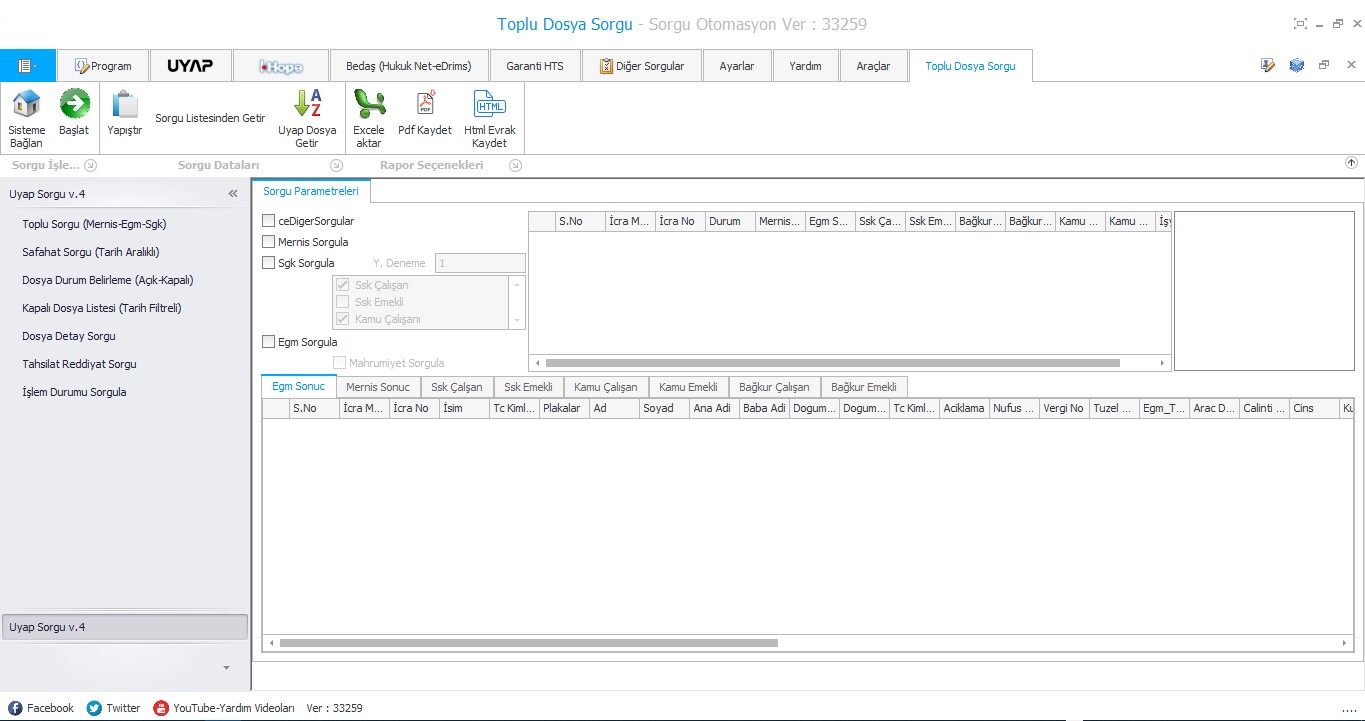Viewport: 1365px width, 721px height.
Task: Click the Html Evrak Kaydet icon
Action: coord(490,104)
